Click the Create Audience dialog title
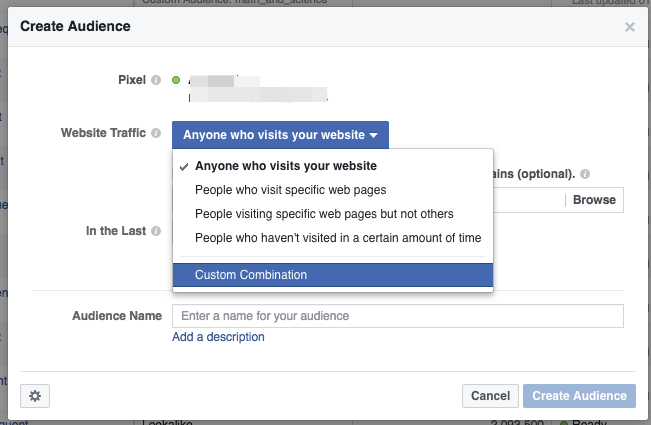The height and width of the screenshot is (425, 651). 76,26
